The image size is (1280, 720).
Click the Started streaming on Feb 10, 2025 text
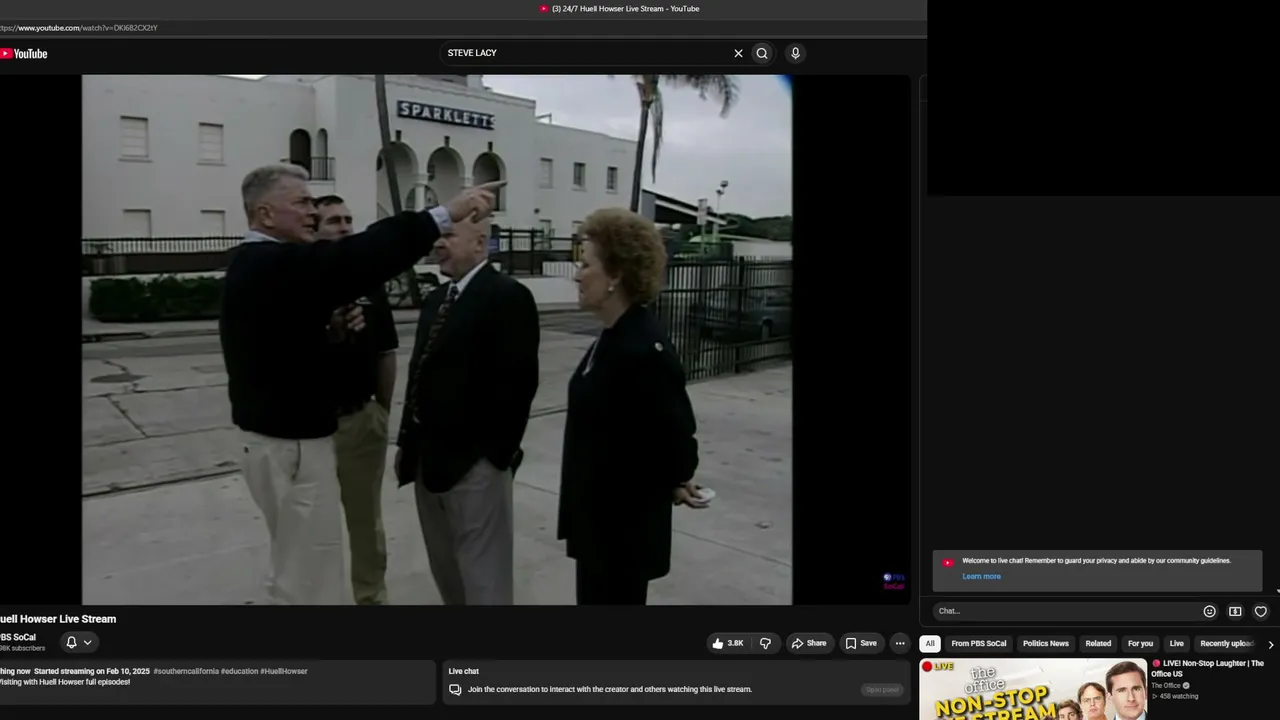92,671
